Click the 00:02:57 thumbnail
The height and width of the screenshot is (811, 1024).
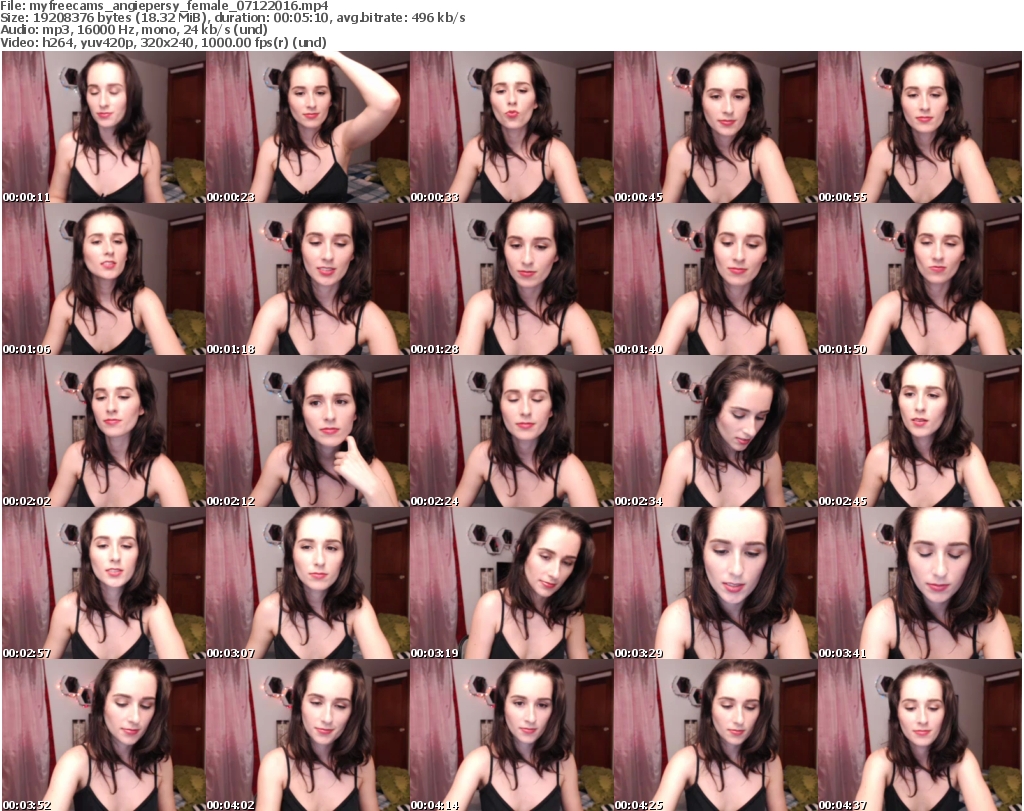(x=104, y=583)
